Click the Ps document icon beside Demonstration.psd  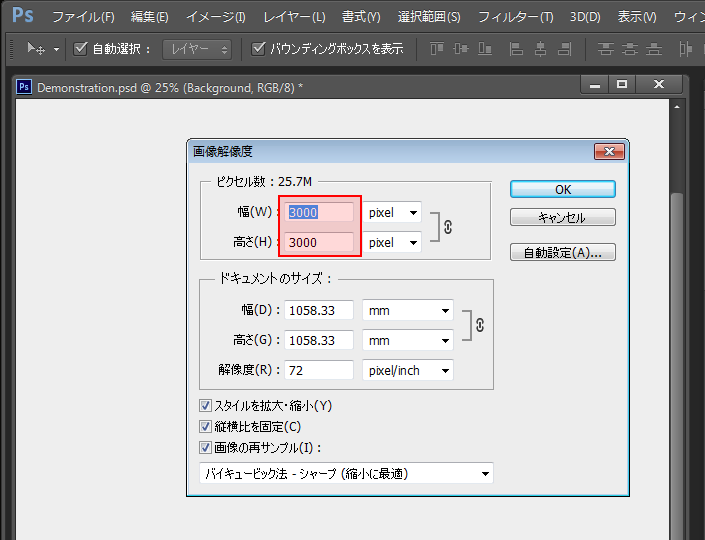tap(24, 86)
